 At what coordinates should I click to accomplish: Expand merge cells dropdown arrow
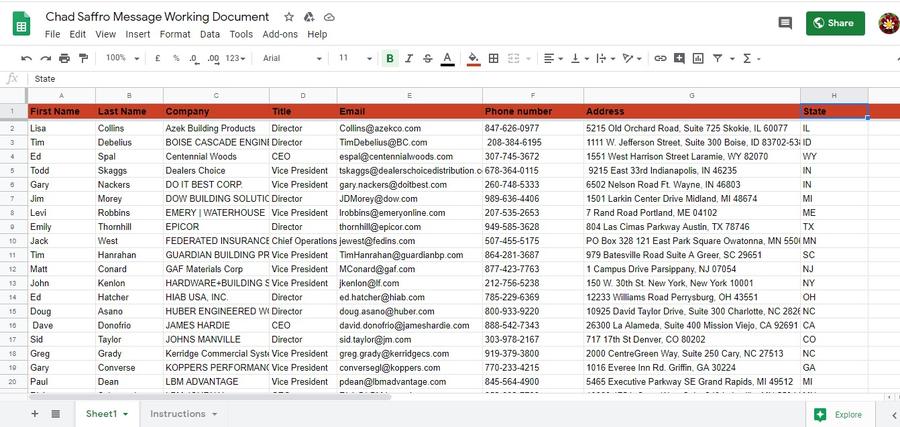(528, 59)
